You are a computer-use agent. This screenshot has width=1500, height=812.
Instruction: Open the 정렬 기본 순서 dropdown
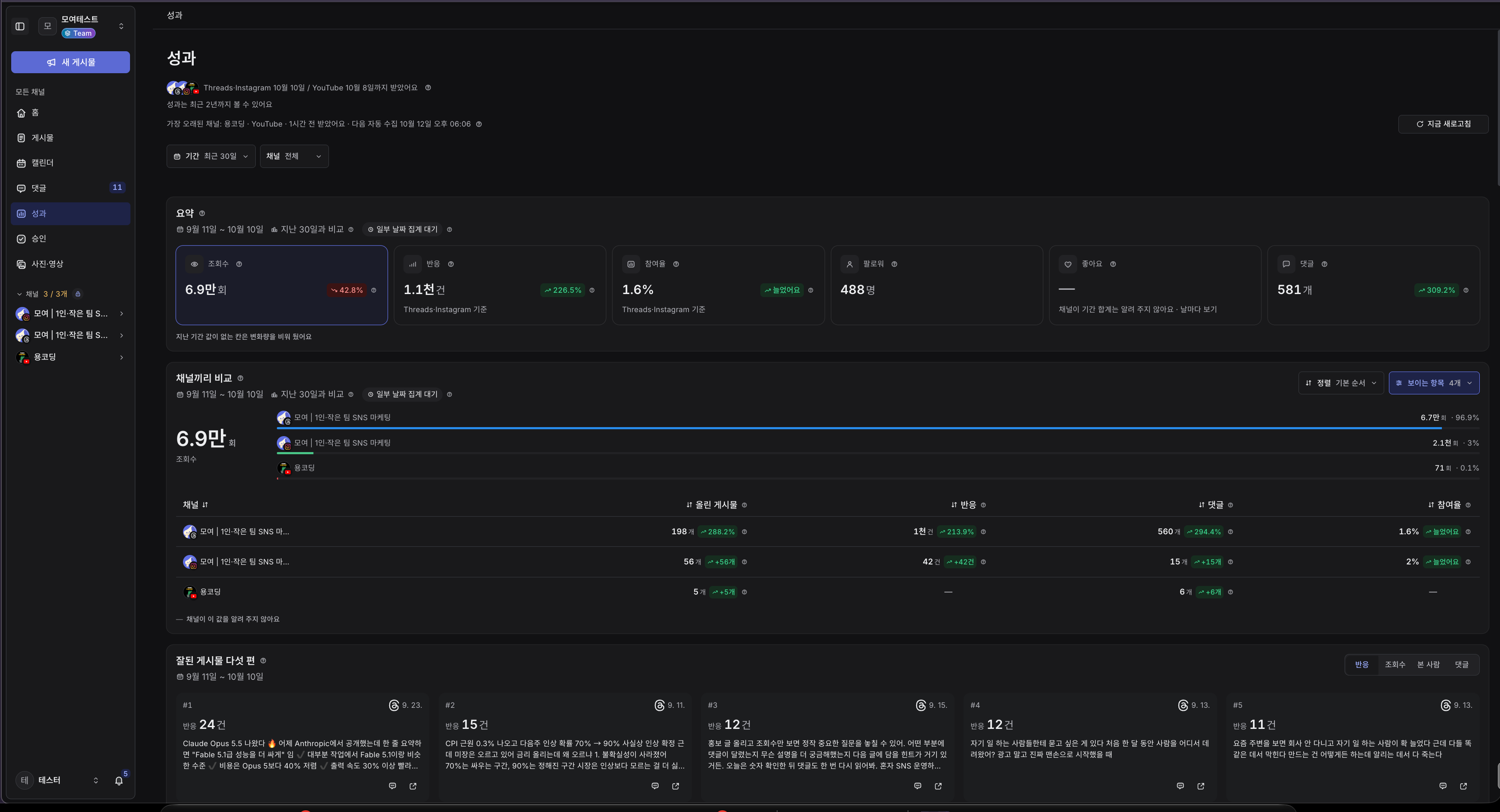tap(1340, 383)
